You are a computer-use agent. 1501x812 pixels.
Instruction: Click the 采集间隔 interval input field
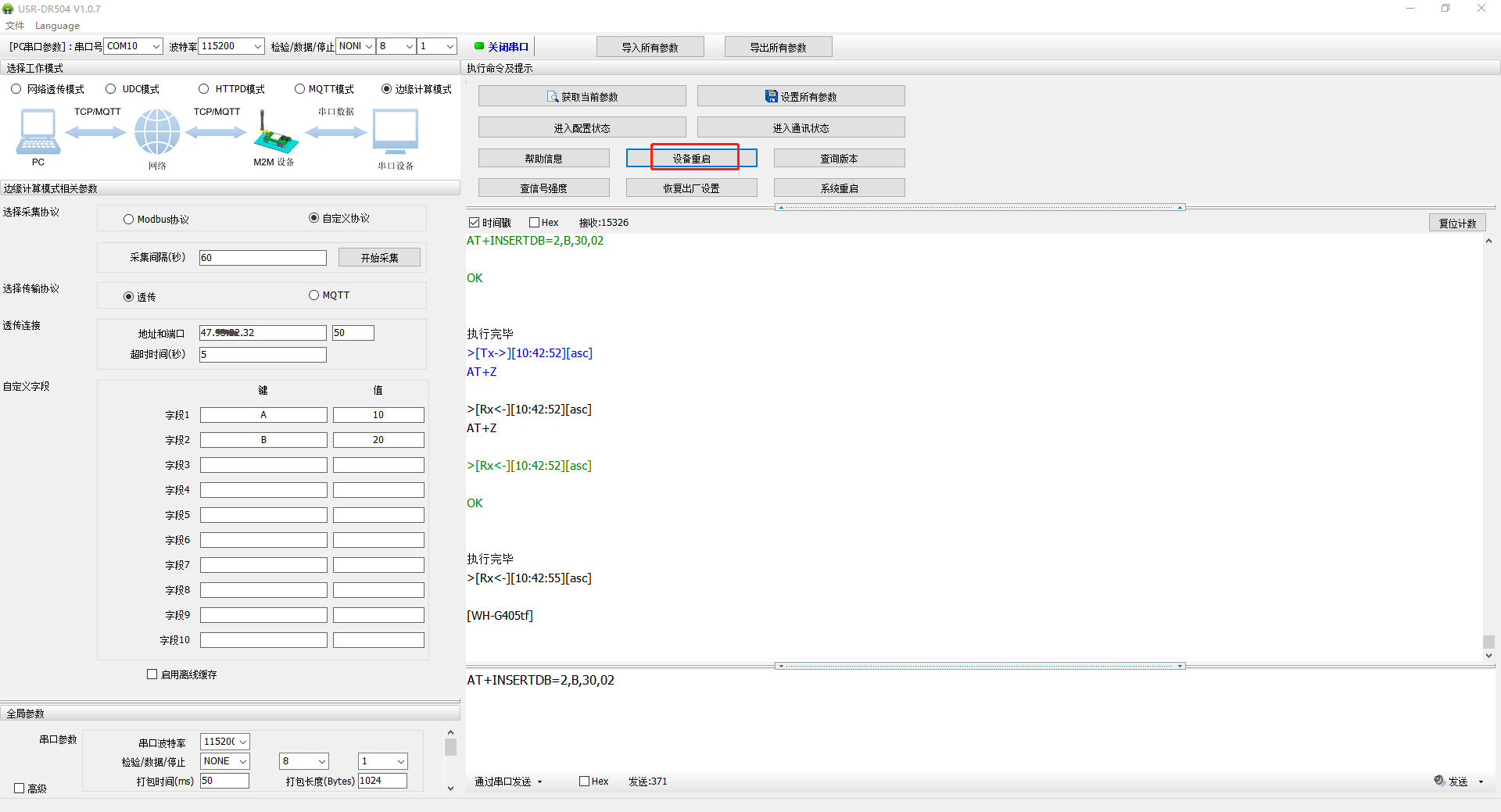coord(263,258)
